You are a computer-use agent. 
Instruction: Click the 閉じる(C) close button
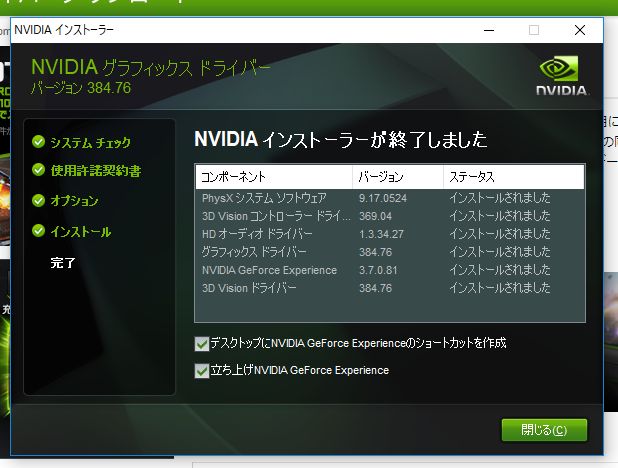(x=544, y=430)
